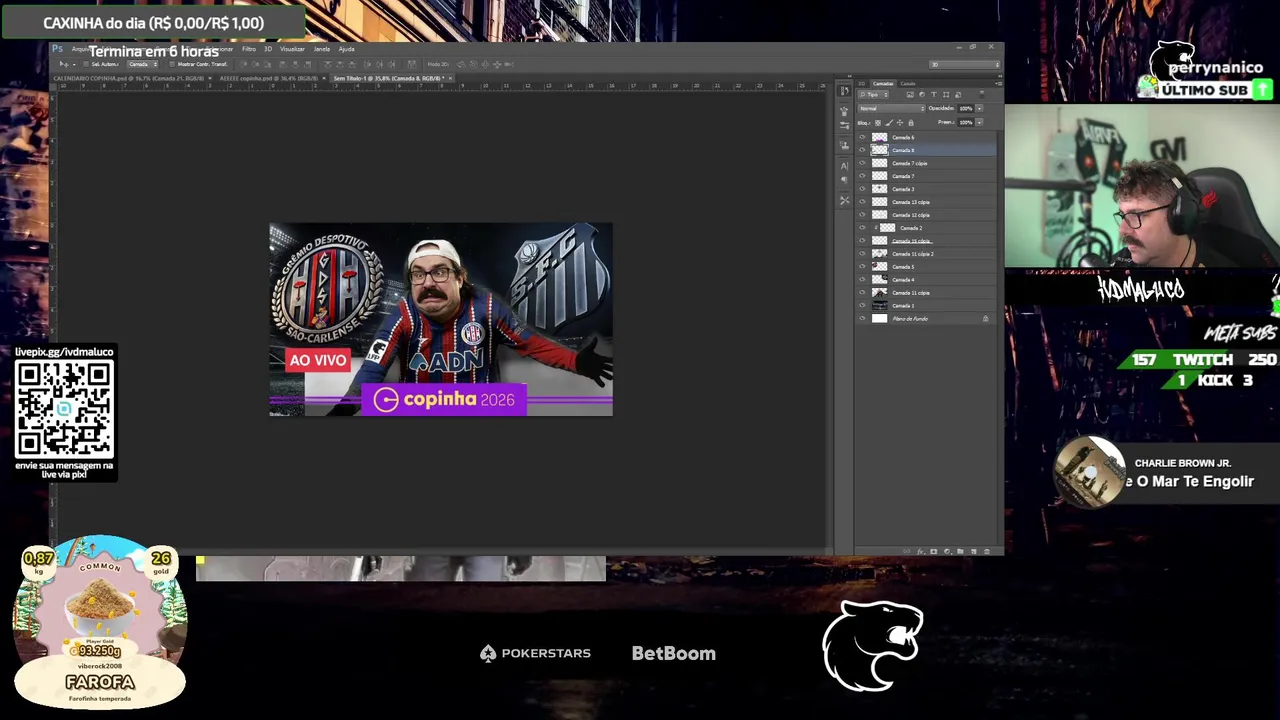Image resolution: width=1280 pixels, height=720 pixels.
Task: Open Visualizar menu
Action: point(292,49)
